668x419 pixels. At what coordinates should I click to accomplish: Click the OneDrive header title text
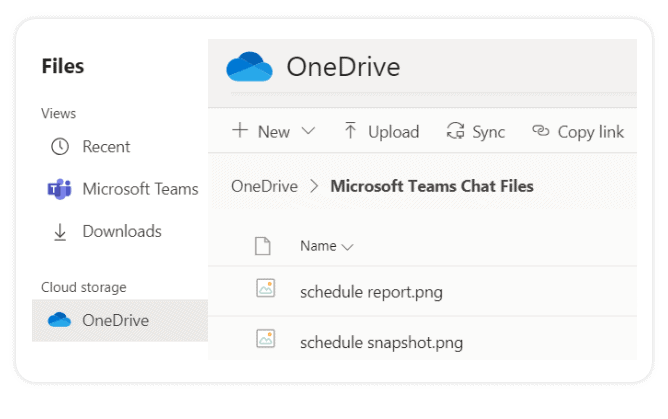click(x=343, y=67)
